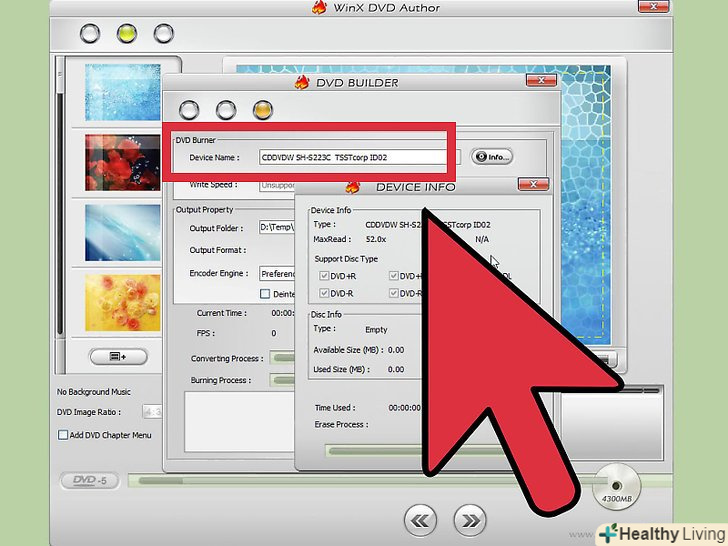Click the orange third step circle in DVD Builder
Screen dimensions: 728x546
pos(263,110)
